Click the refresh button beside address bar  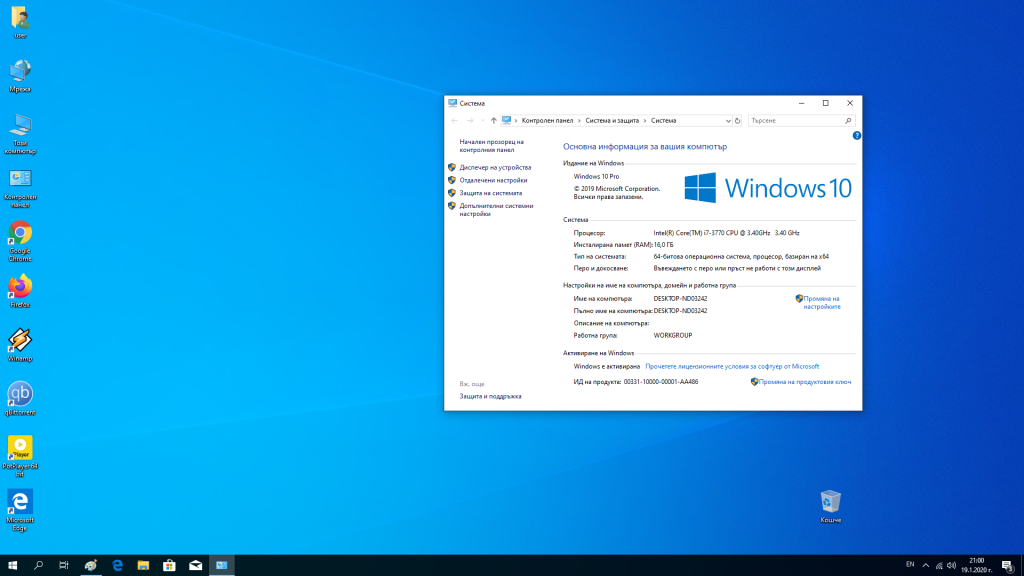738,120
